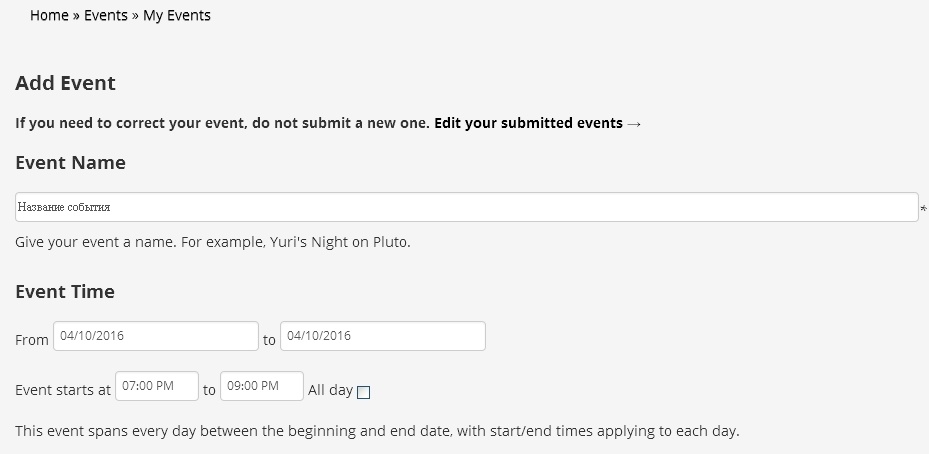Click the 'All day' label text

330,390
